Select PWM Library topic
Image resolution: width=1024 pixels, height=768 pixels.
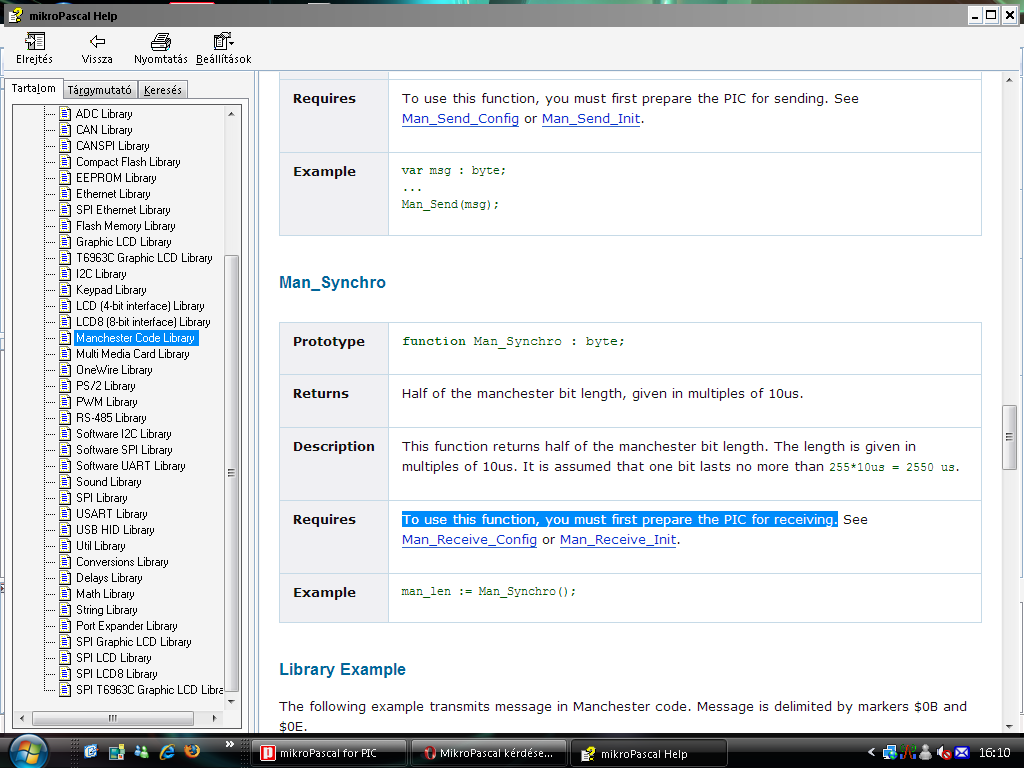coord(106,402)
